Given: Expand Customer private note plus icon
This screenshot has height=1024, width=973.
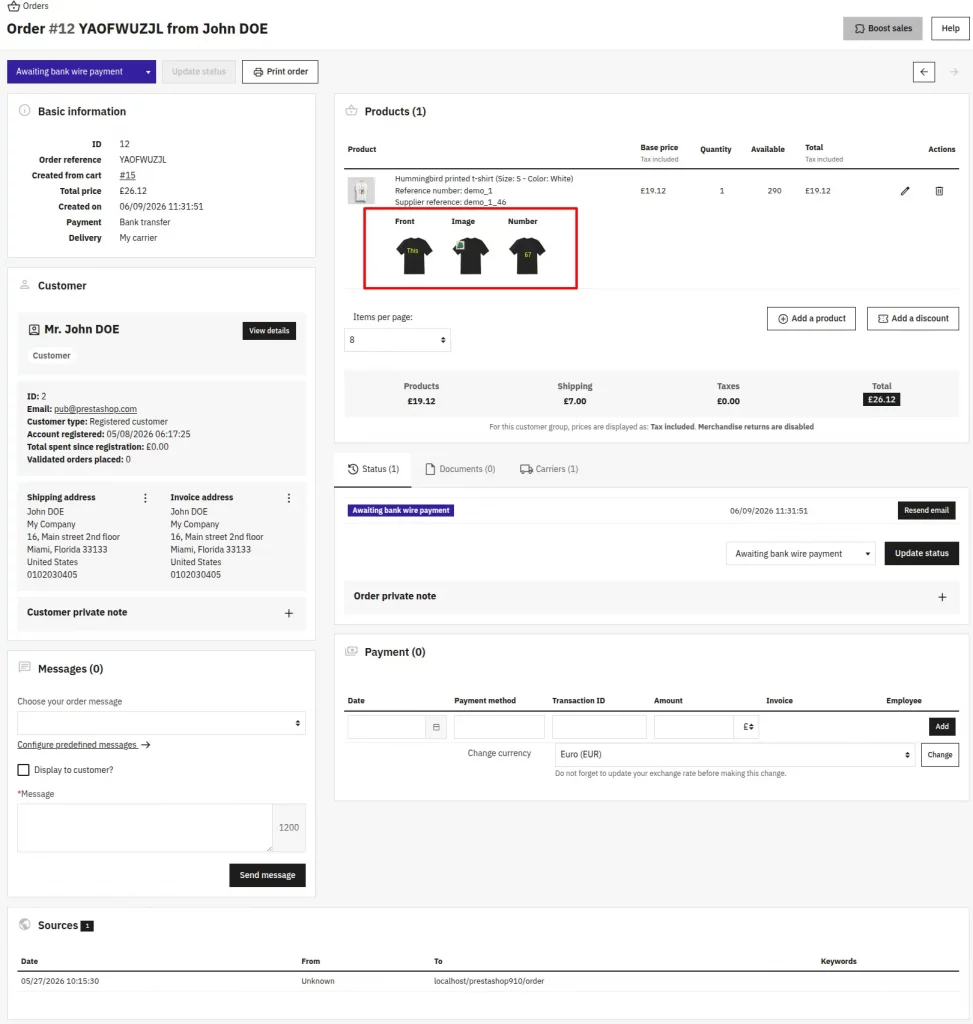Looking at the screenshot, I should 289,613.
